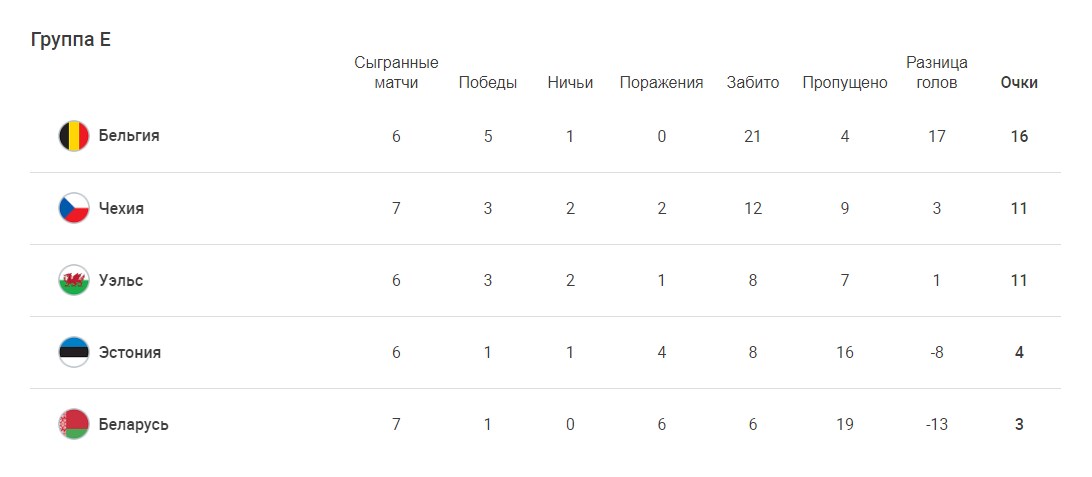The height and width of the screenshot is (477, 1092).
Task: Click the Czech Republic flag icon
Action: 74,208
